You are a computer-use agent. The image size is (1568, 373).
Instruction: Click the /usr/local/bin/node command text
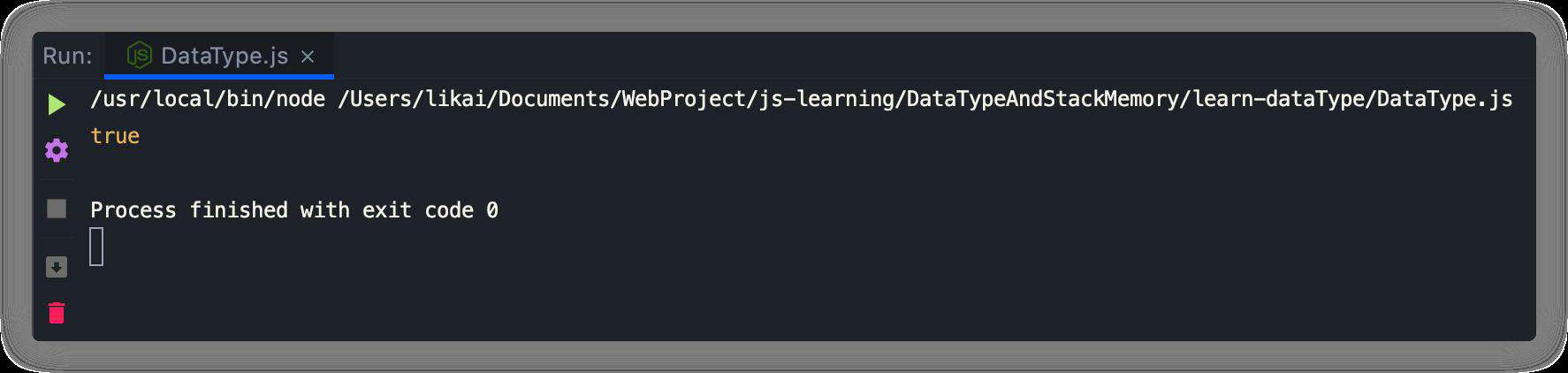[x=208, y=99]
